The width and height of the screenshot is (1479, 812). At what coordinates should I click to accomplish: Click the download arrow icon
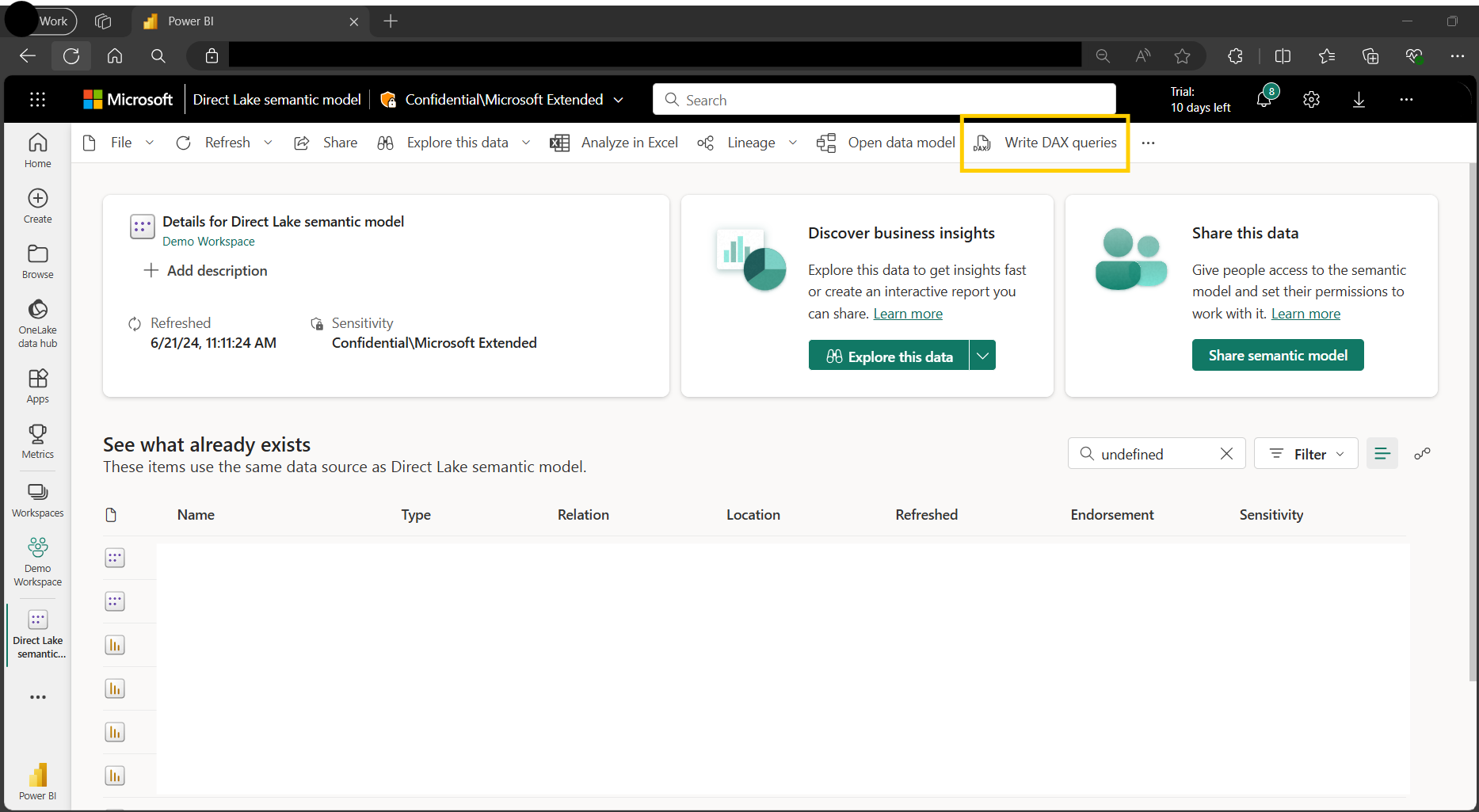pyautogui.click(x=1359, y=100)
